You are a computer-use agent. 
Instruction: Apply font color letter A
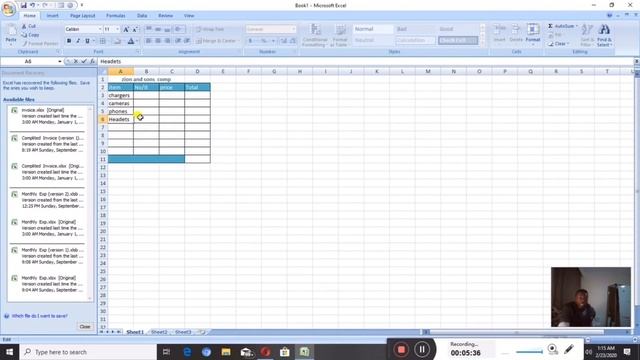[x=131, y=41]
